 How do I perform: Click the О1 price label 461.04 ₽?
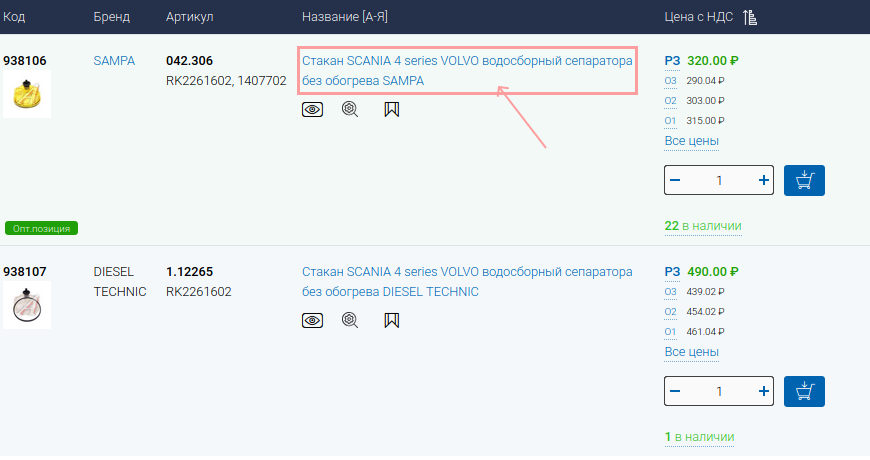point(670,332)
